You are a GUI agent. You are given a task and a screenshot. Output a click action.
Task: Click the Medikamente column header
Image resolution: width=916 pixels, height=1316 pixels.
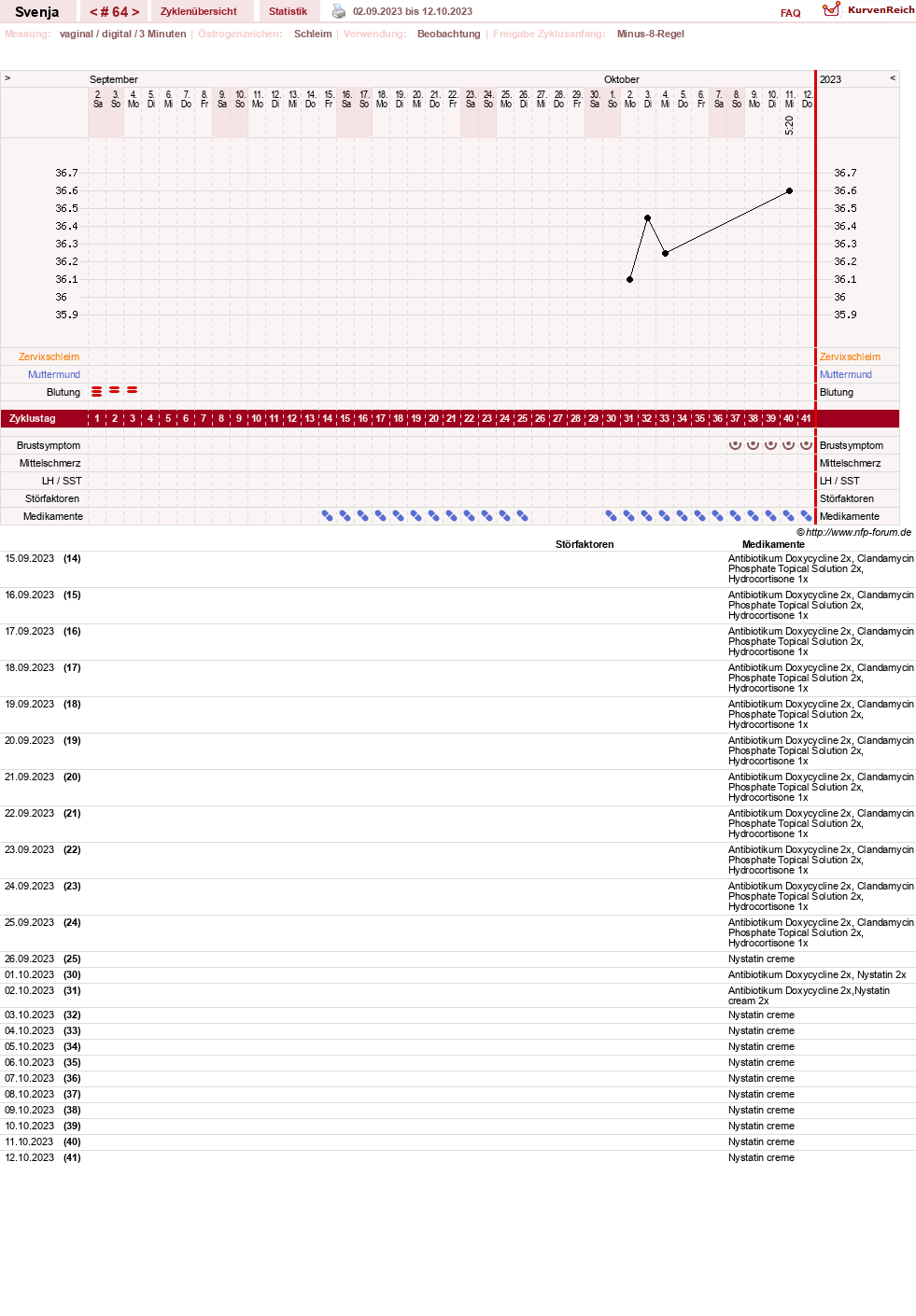[x=773, y=544]
